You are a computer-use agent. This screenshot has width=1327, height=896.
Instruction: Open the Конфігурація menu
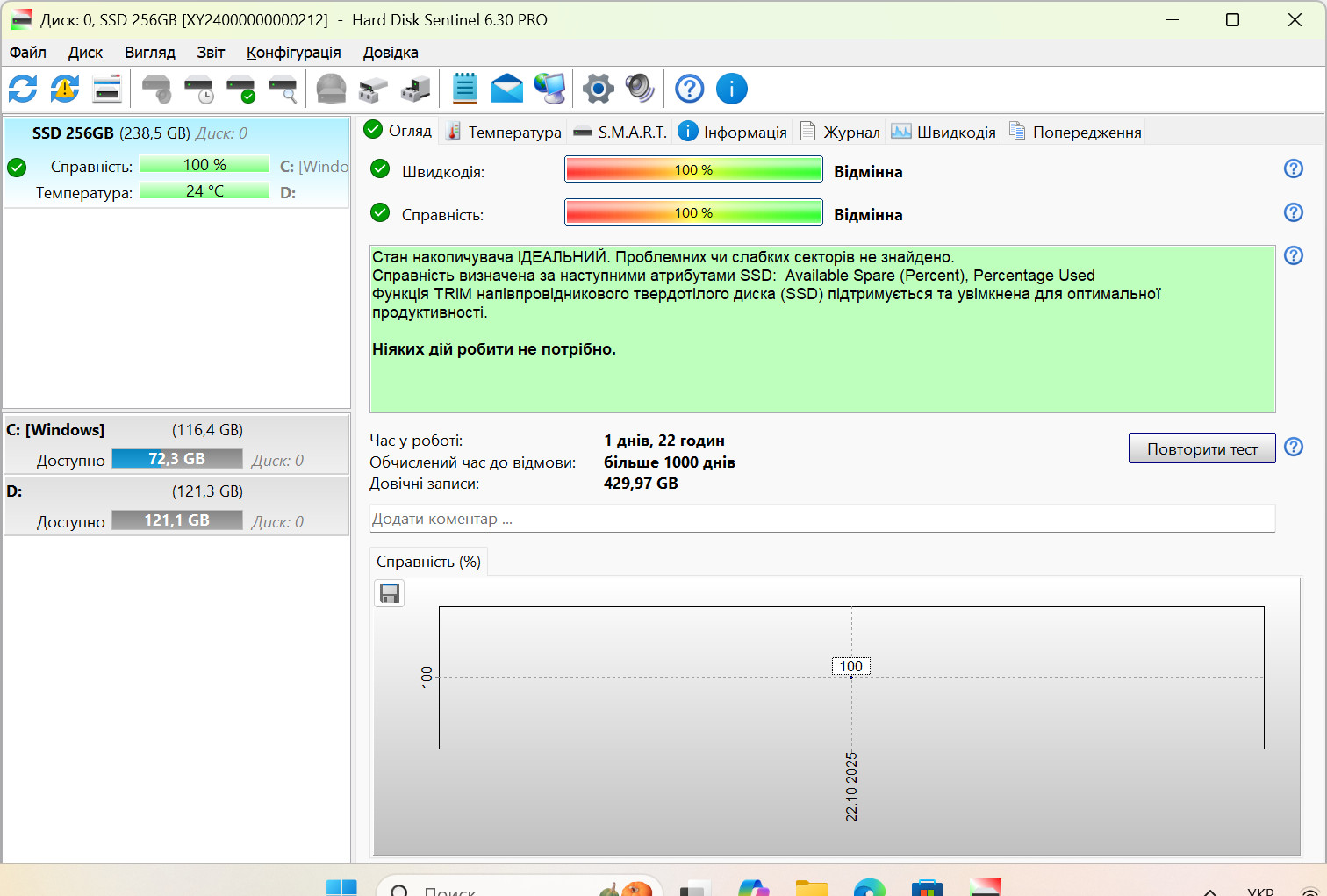pyautogui.click(x=293, y=53)
